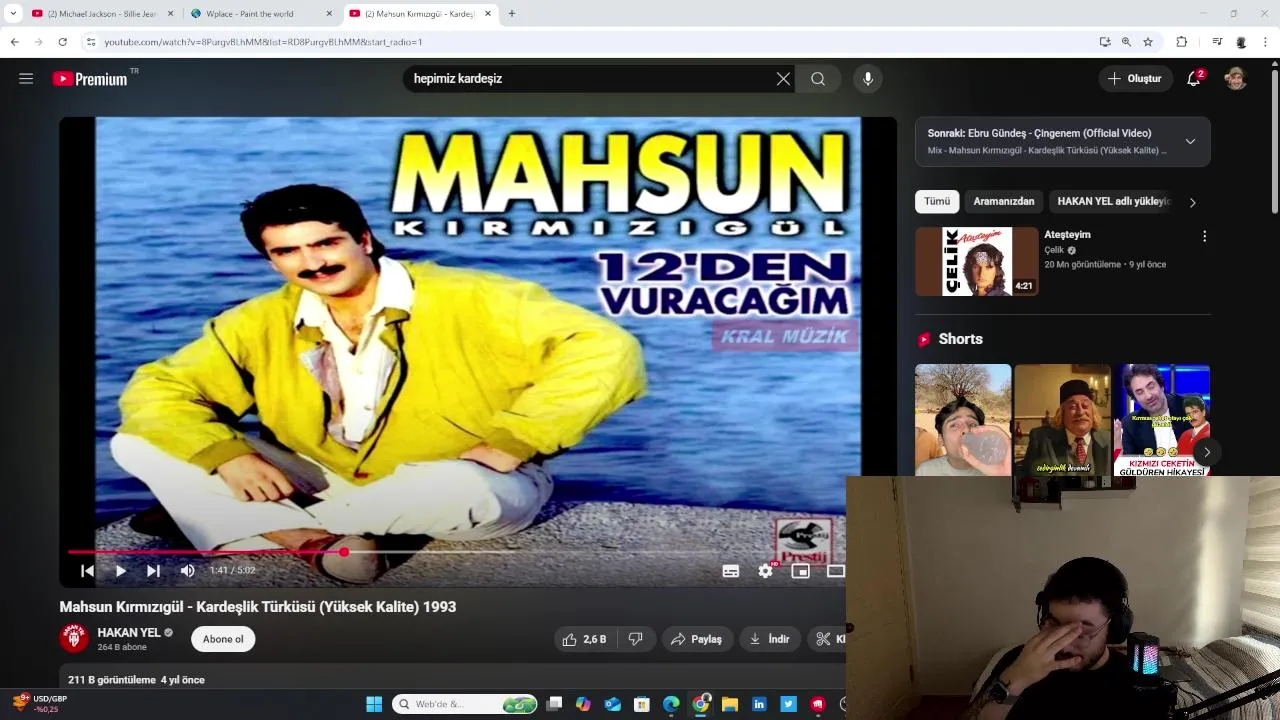Dislike the video

coord(635,639)
